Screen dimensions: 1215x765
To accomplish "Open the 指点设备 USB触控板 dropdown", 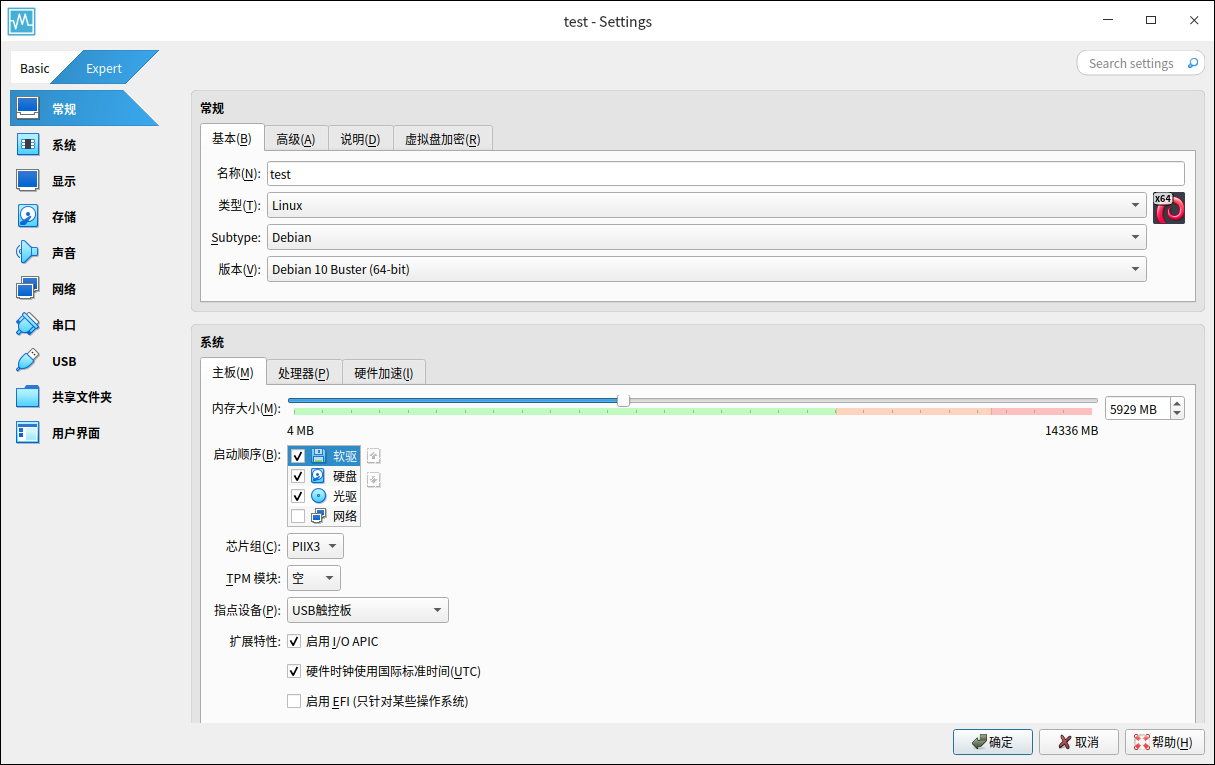I will [367, 610].
